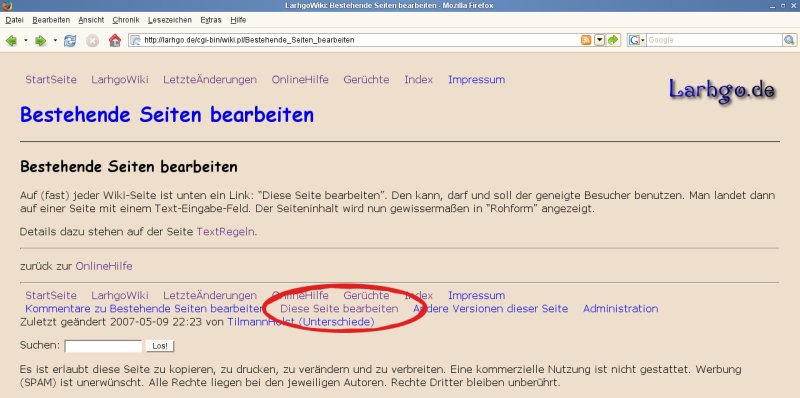The image size is (800, 398).
Task: Open the (Unterschiede) diff link
Action: pyautogui.click(x=336, y=322)
